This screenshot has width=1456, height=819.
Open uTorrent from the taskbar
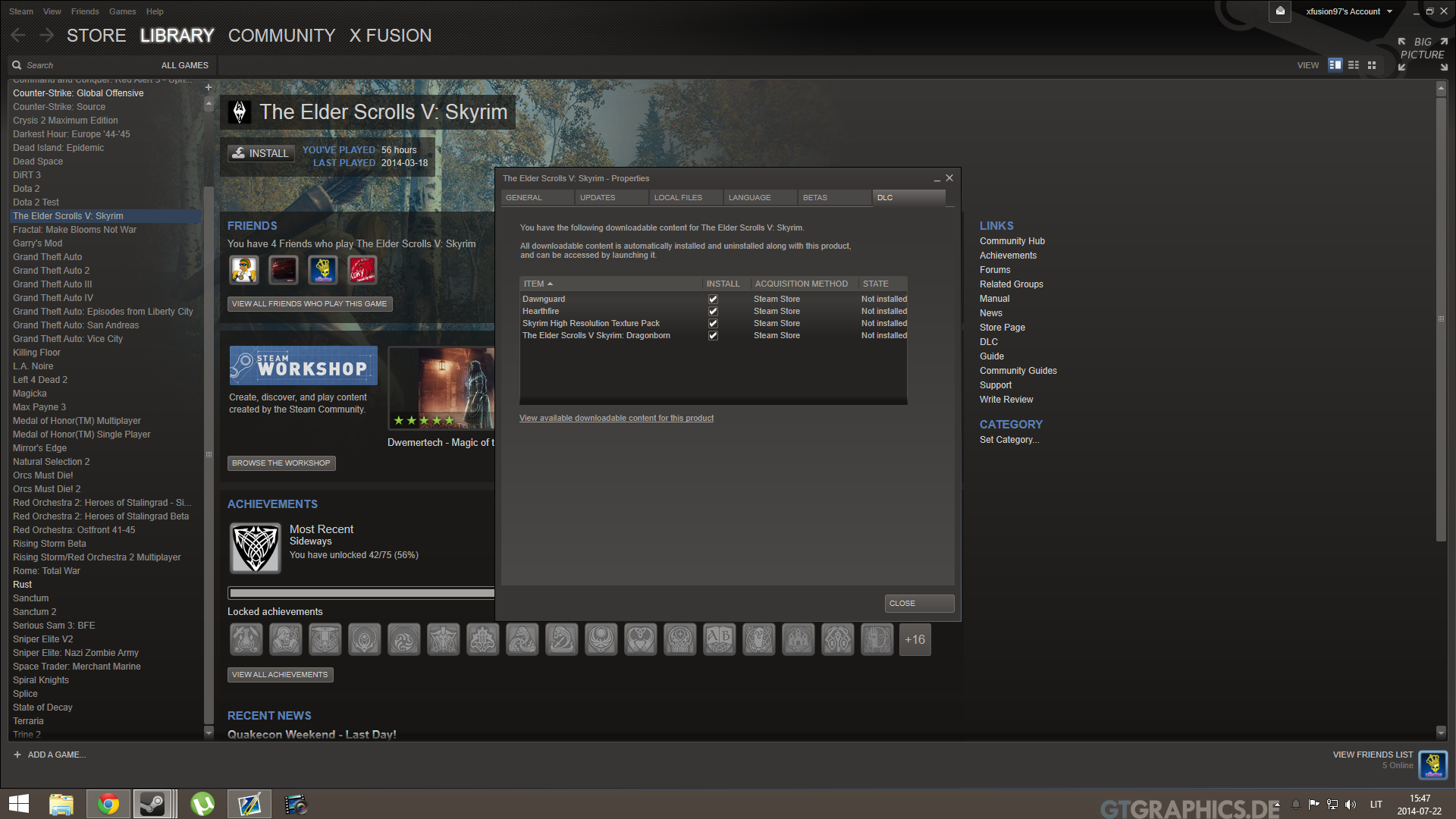click(202, 804)
